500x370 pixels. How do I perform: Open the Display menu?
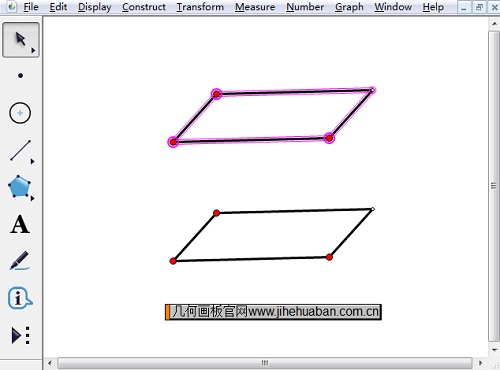[94, 7]
